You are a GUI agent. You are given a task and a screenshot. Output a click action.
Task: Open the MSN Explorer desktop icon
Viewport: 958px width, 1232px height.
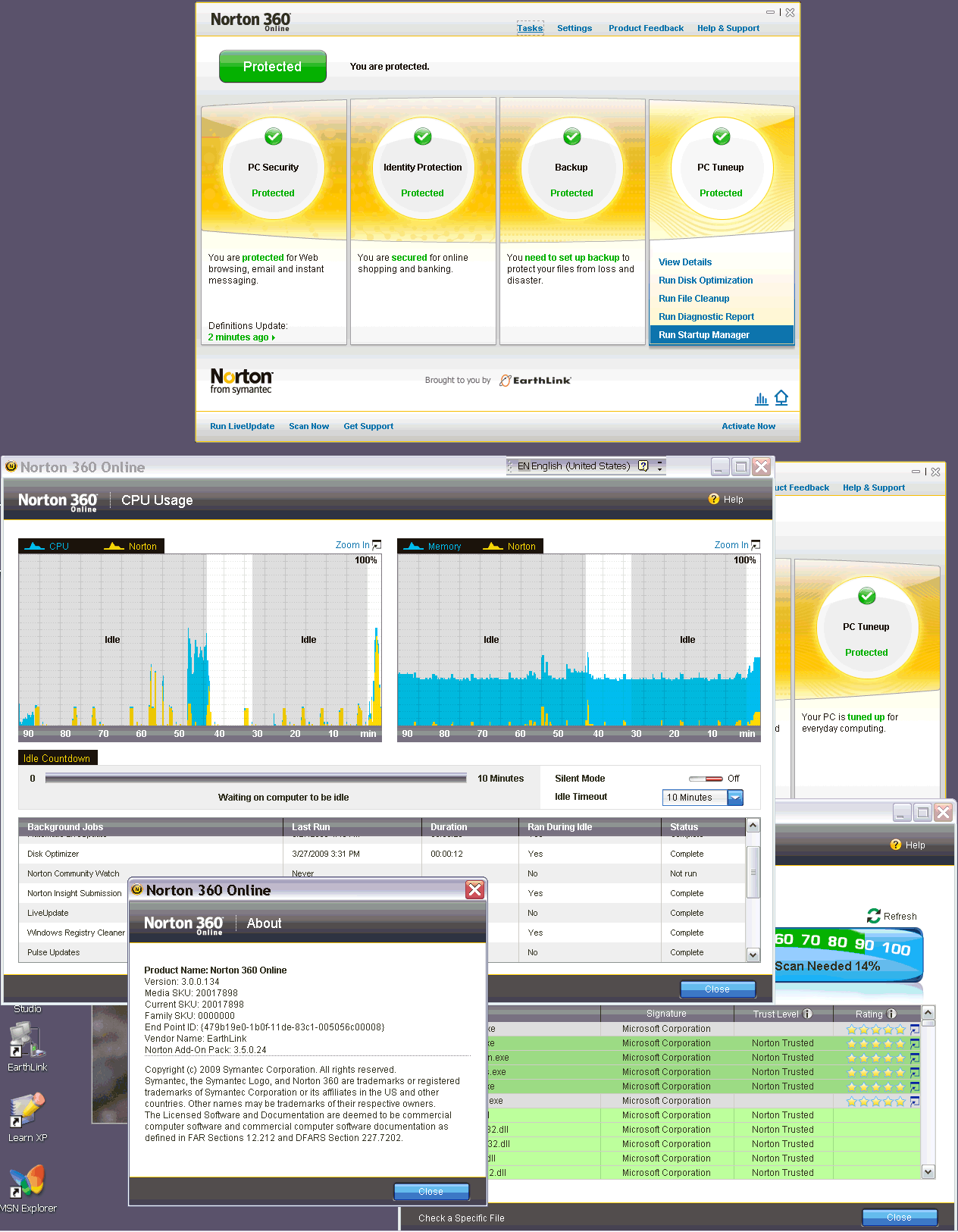coord(27,1181)
